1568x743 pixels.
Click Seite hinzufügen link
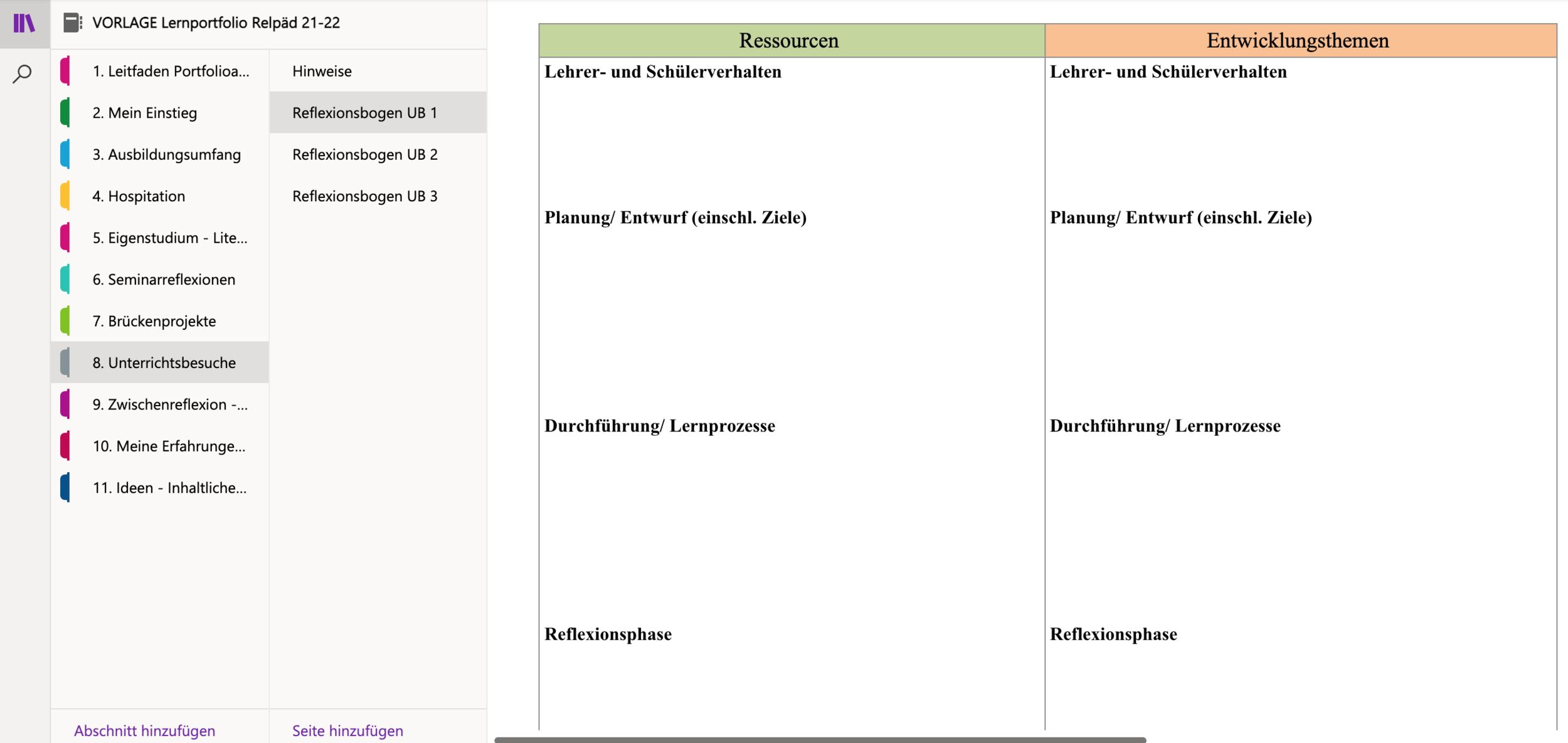click(347, 730)
